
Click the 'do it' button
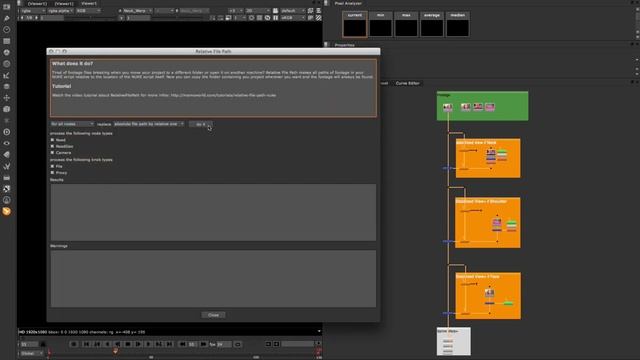coord(200,124)
